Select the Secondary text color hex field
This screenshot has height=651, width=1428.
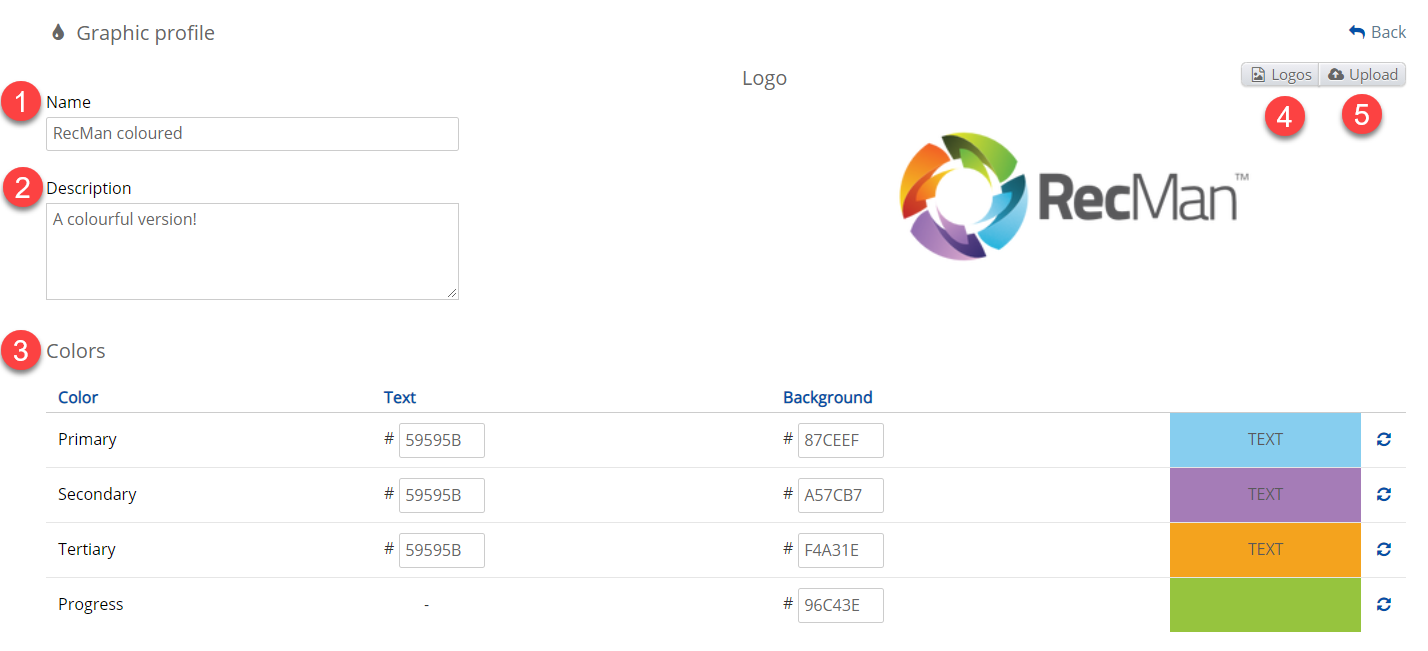tap(441, 495)
